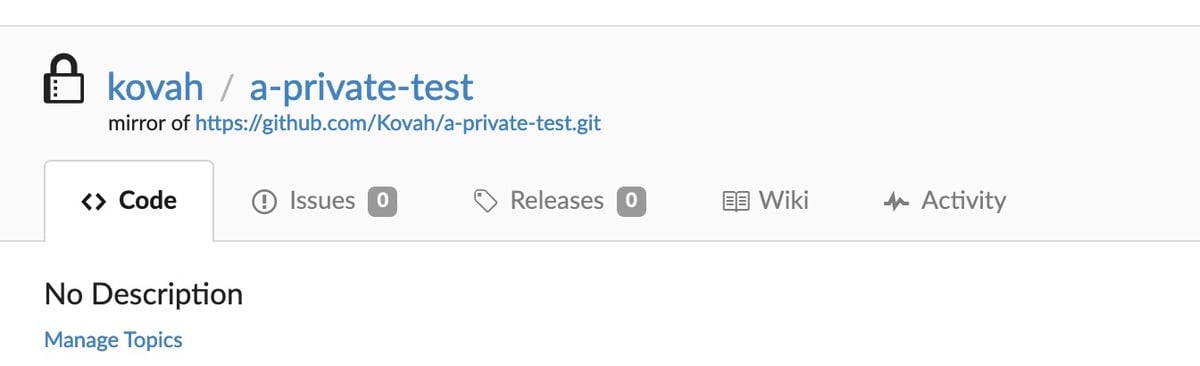
Task: Click the Manage Topics link
Action: click(113, 340)
